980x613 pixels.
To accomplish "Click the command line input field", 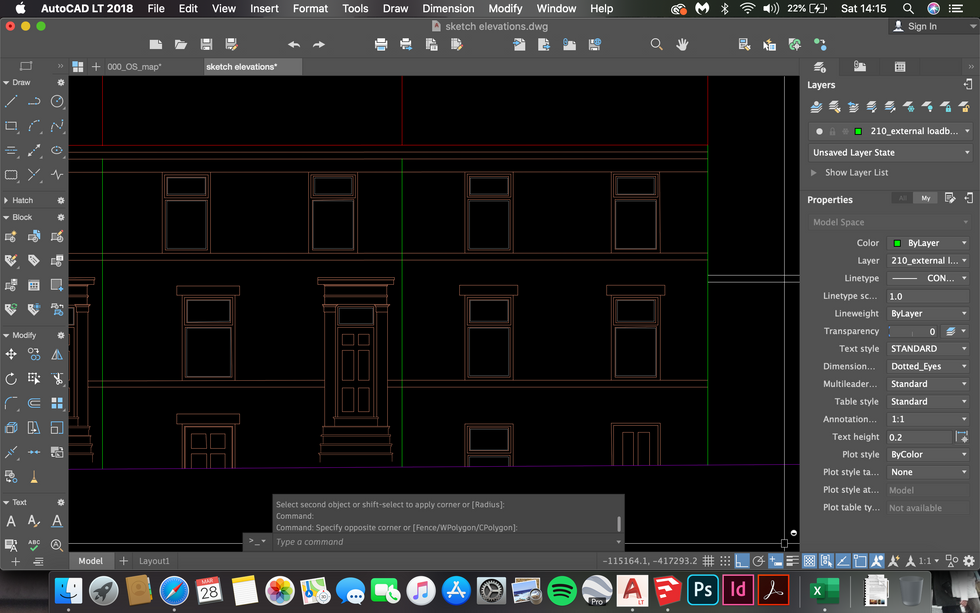I will click(444, 542).
